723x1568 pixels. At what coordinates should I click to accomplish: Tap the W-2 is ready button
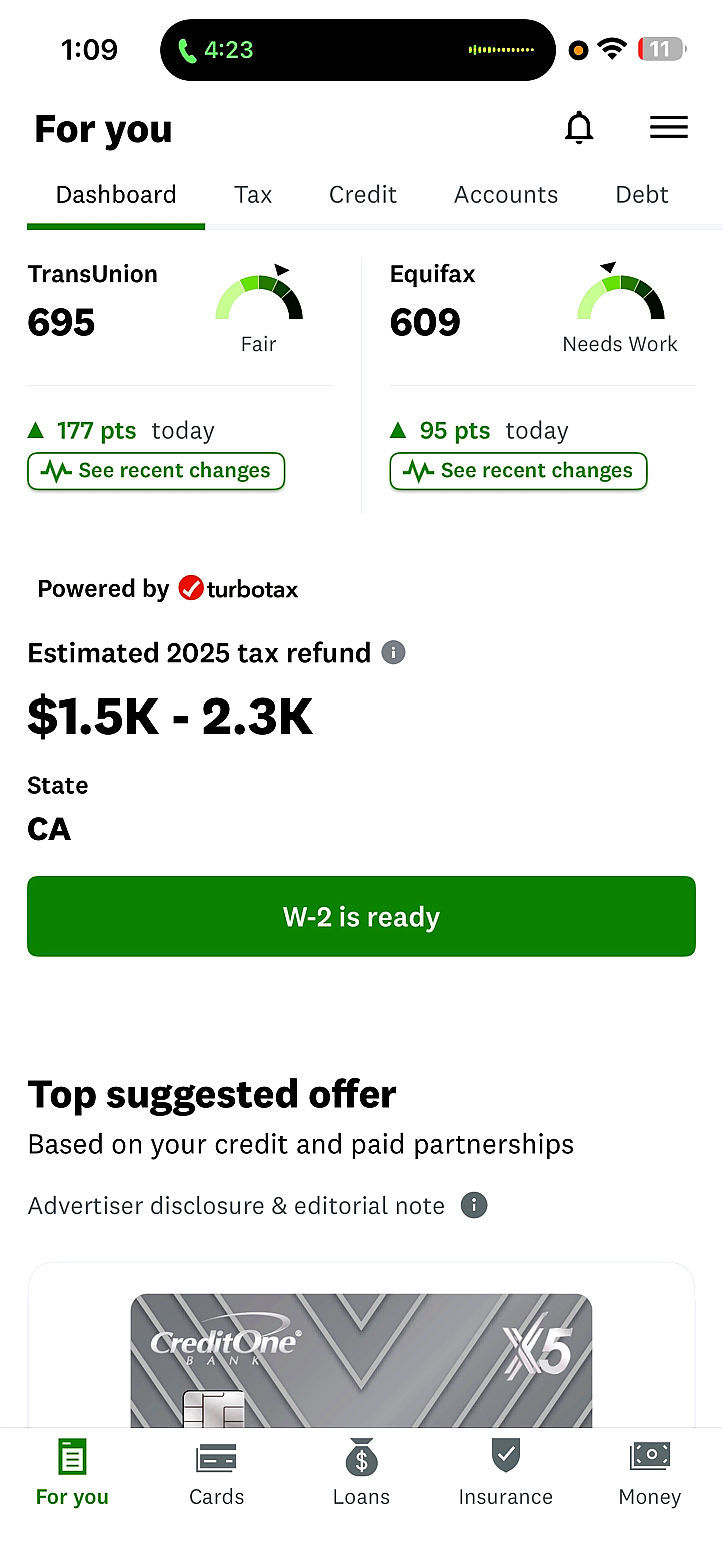361,917
